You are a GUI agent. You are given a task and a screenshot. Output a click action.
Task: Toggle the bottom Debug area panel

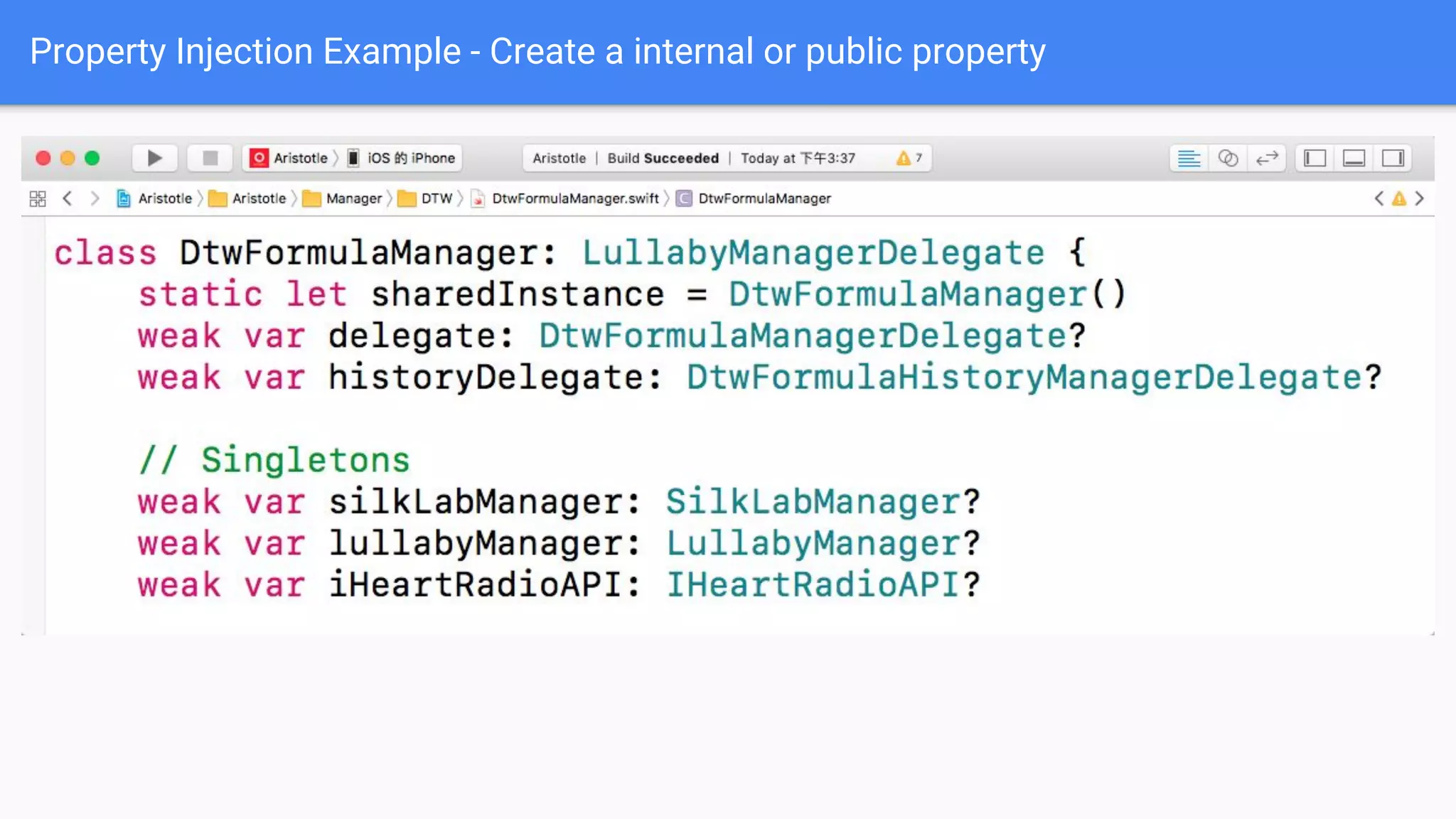[1354, 158]
